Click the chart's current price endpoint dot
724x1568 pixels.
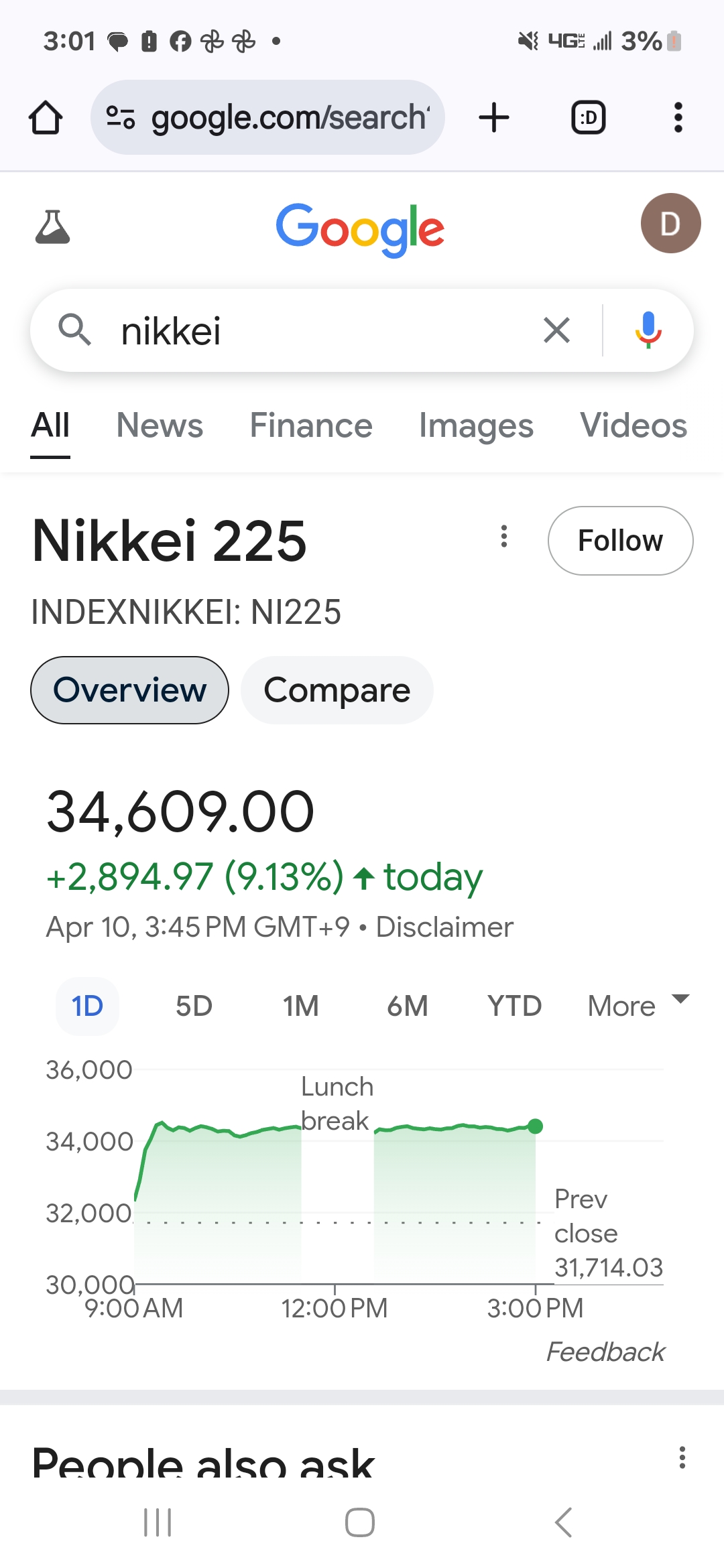click(535, 1126)
